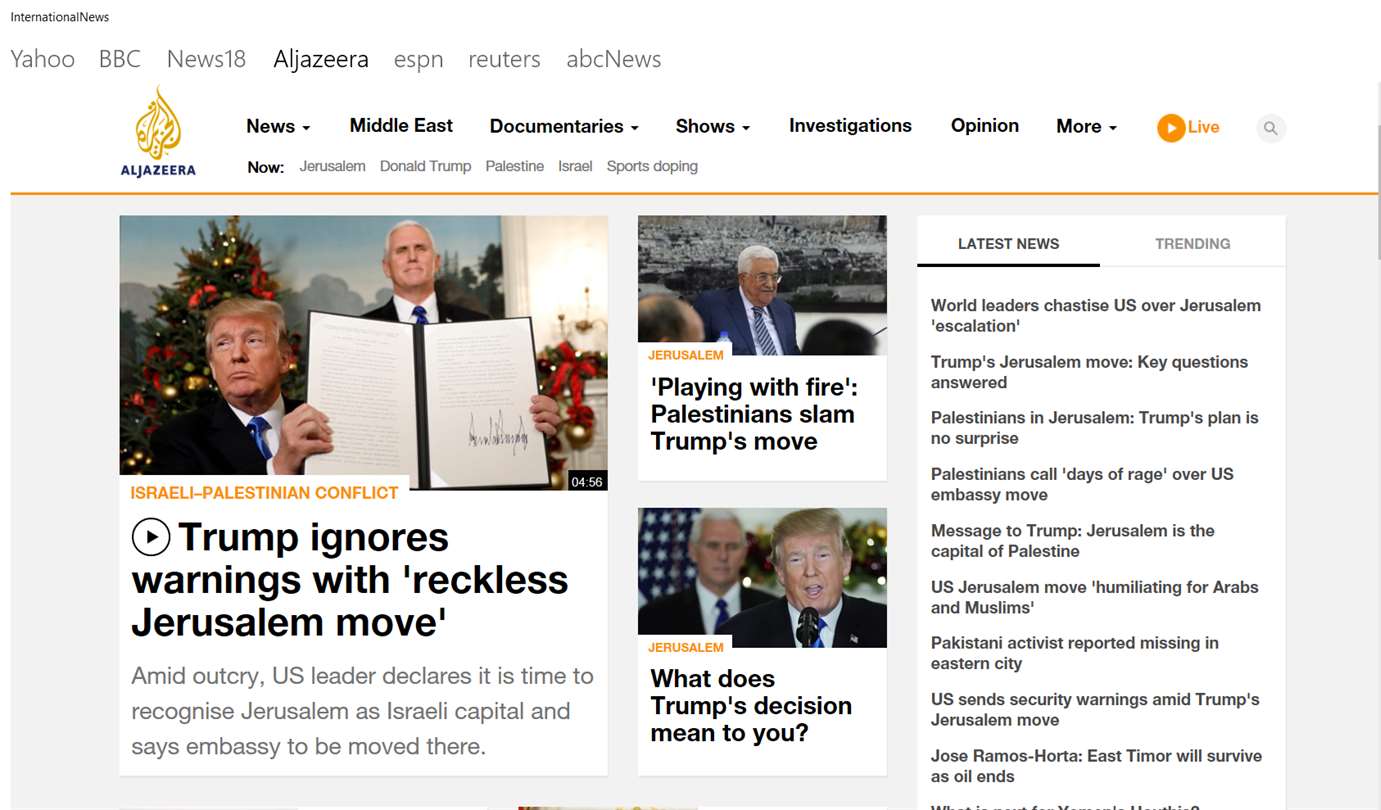The image size is (1381, 810).
Task: Open 'US Jerusalem move humiliating' story
Action: (x=1094, y=597)
